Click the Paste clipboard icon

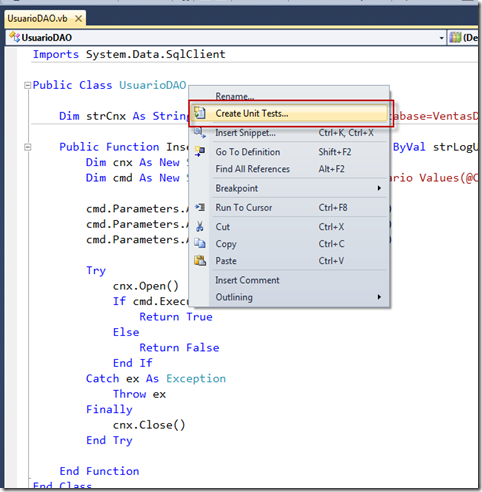(200, 261)
